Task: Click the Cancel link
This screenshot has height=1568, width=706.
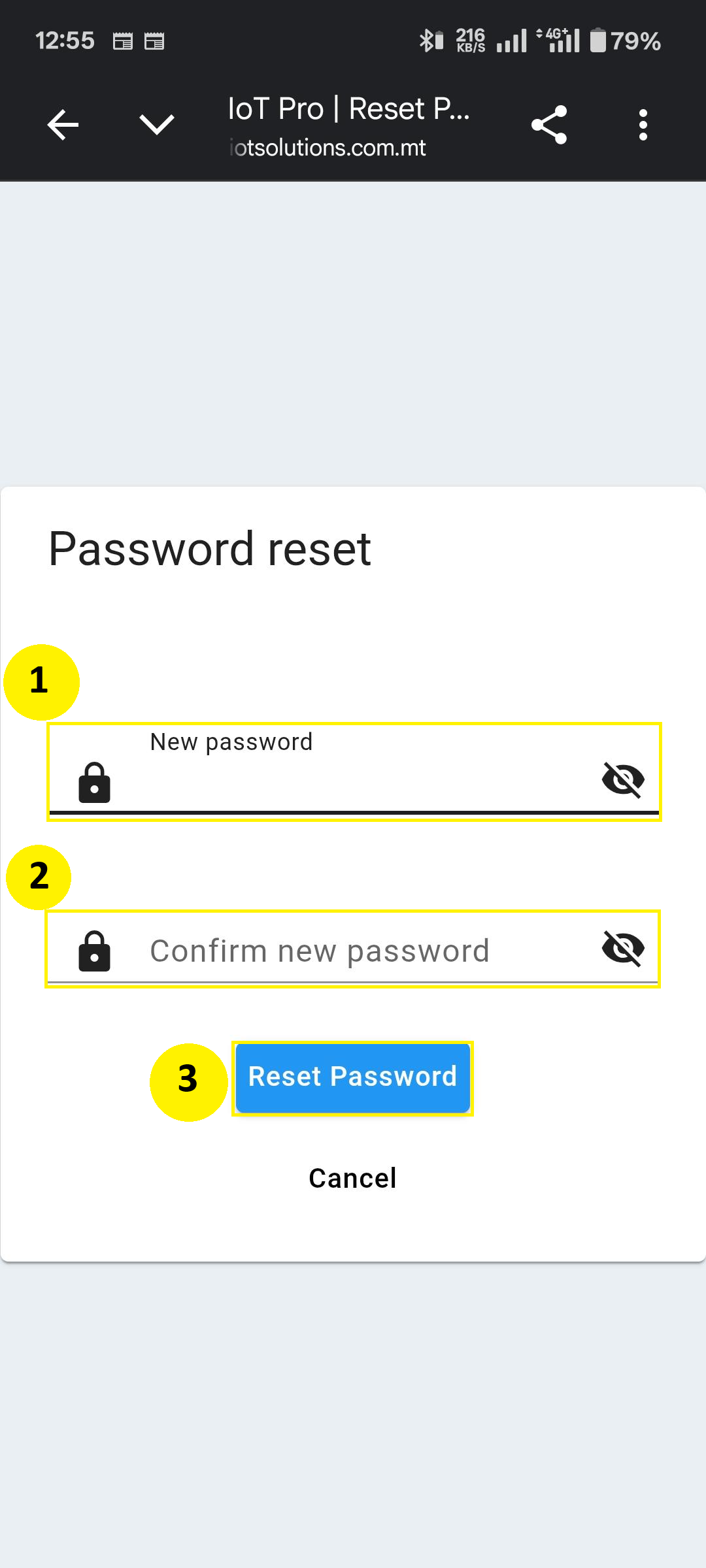Action: 352,1179
